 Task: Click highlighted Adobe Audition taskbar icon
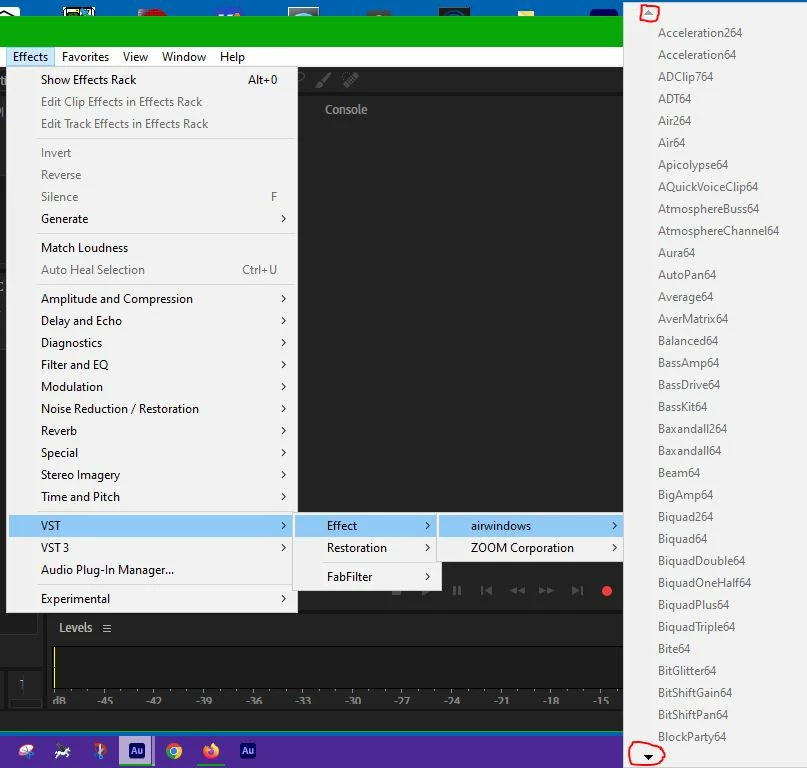pos(136,750)
